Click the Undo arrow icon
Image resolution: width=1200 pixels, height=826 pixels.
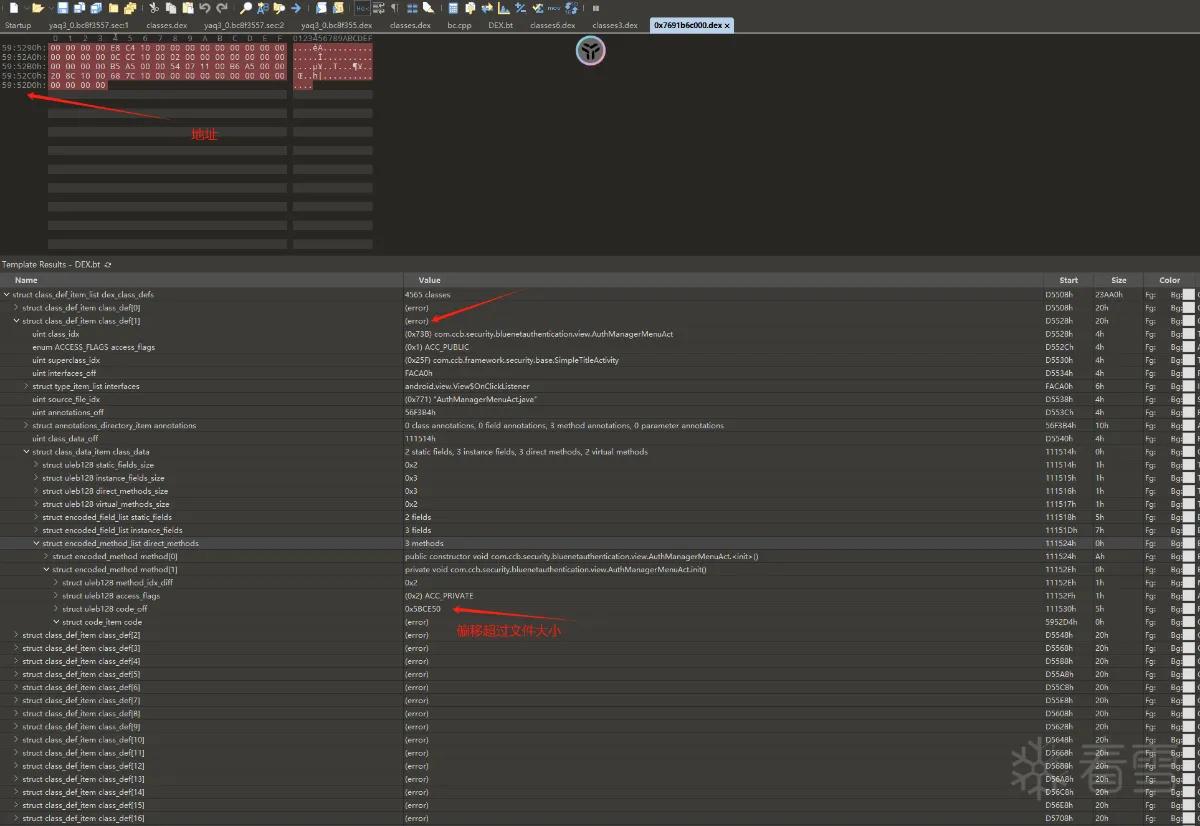tap(204, 8)
